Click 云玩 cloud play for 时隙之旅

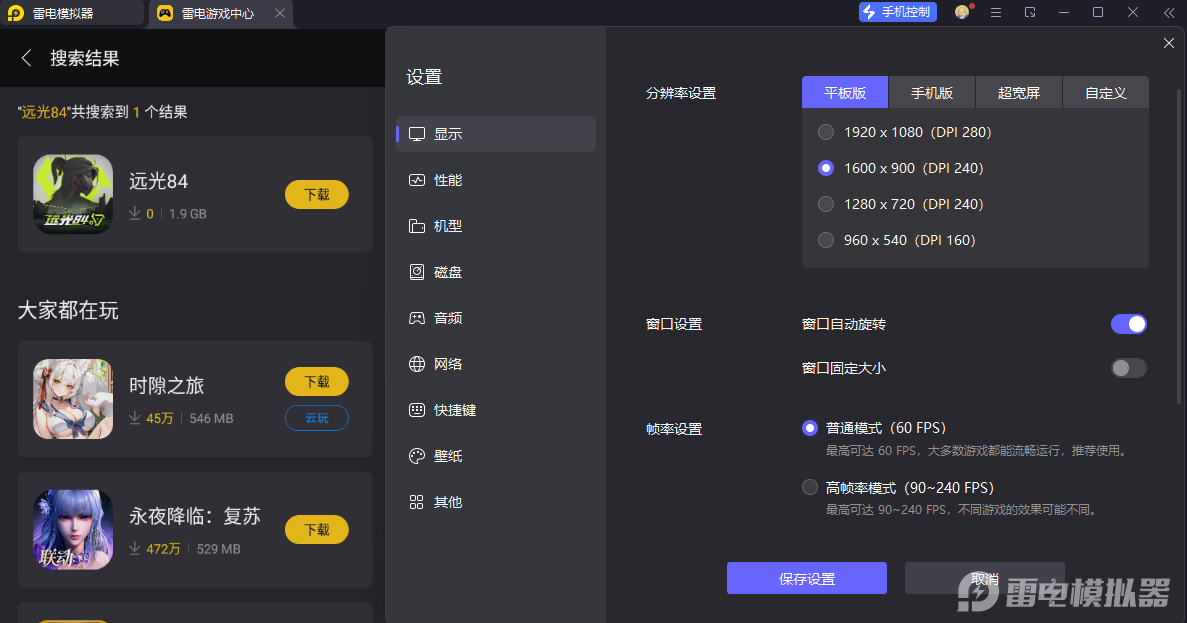(x=316, y=418)
